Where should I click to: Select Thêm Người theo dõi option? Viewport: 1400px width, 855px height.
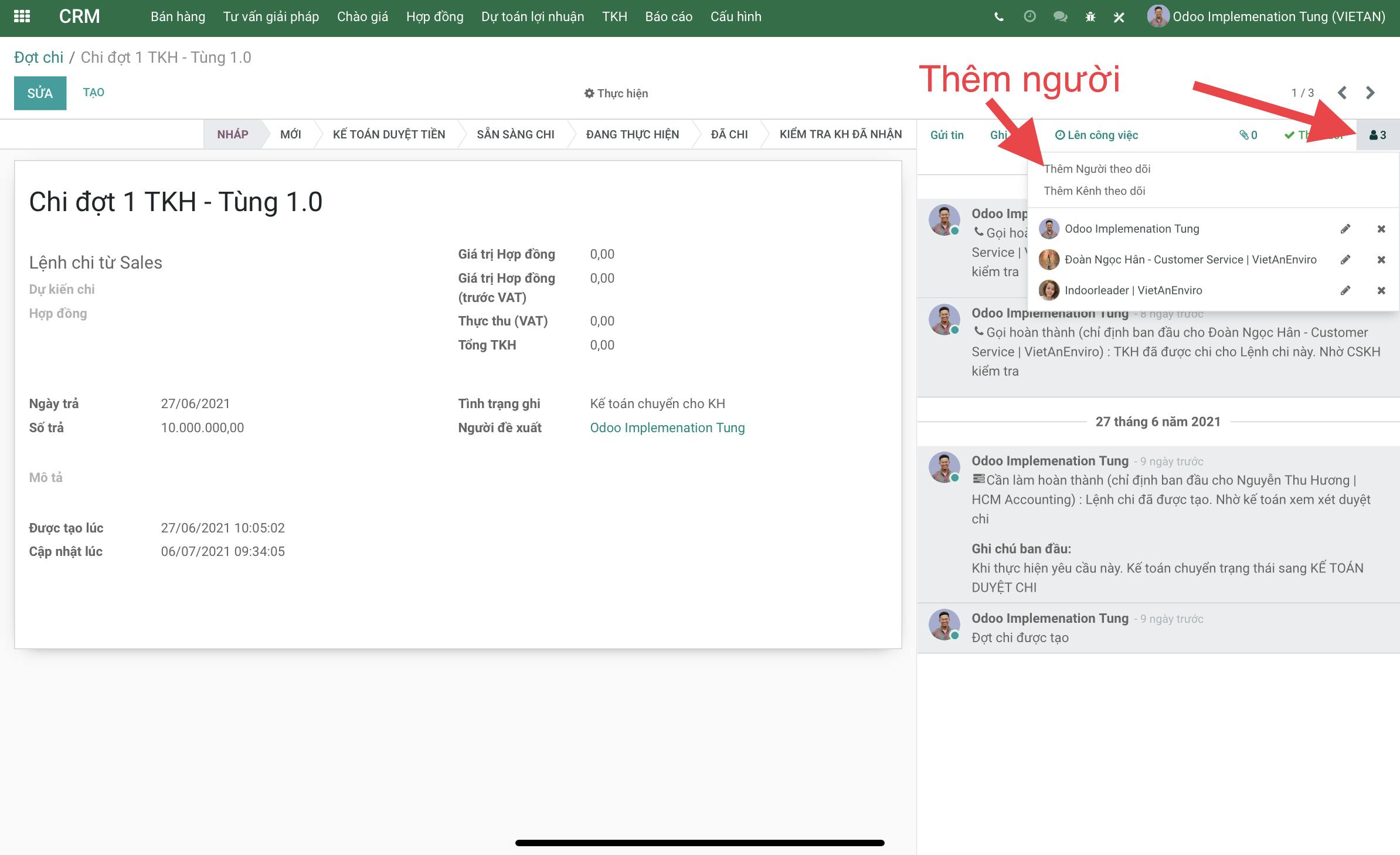pos(1097,169)
